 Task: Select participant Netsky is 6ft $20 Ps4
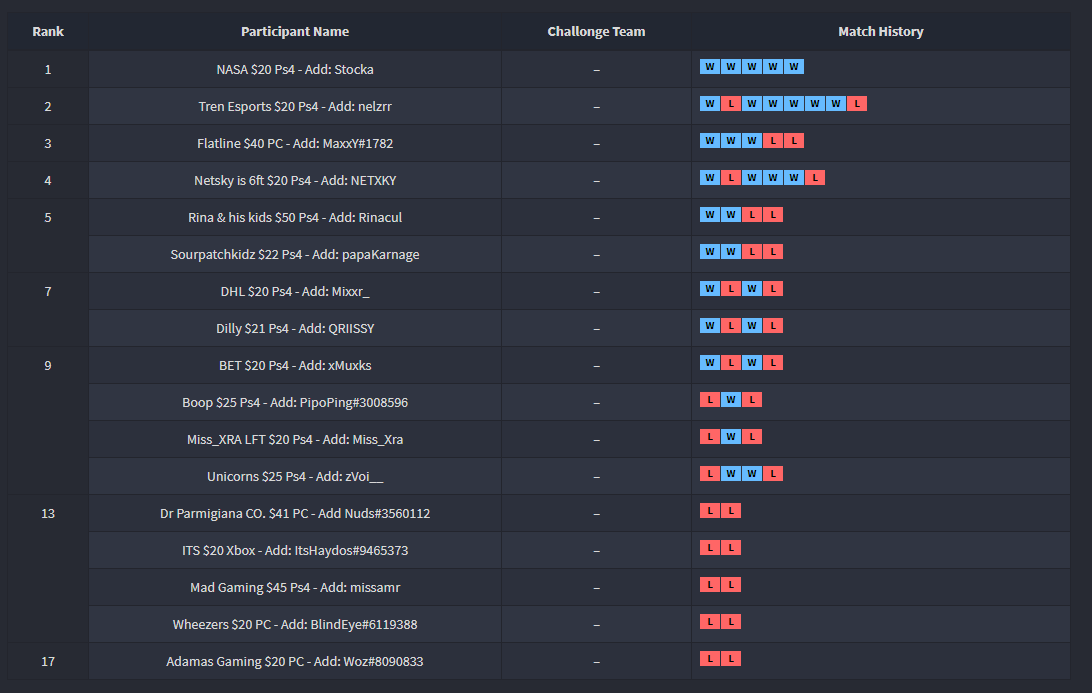click(x=295, y=180)
